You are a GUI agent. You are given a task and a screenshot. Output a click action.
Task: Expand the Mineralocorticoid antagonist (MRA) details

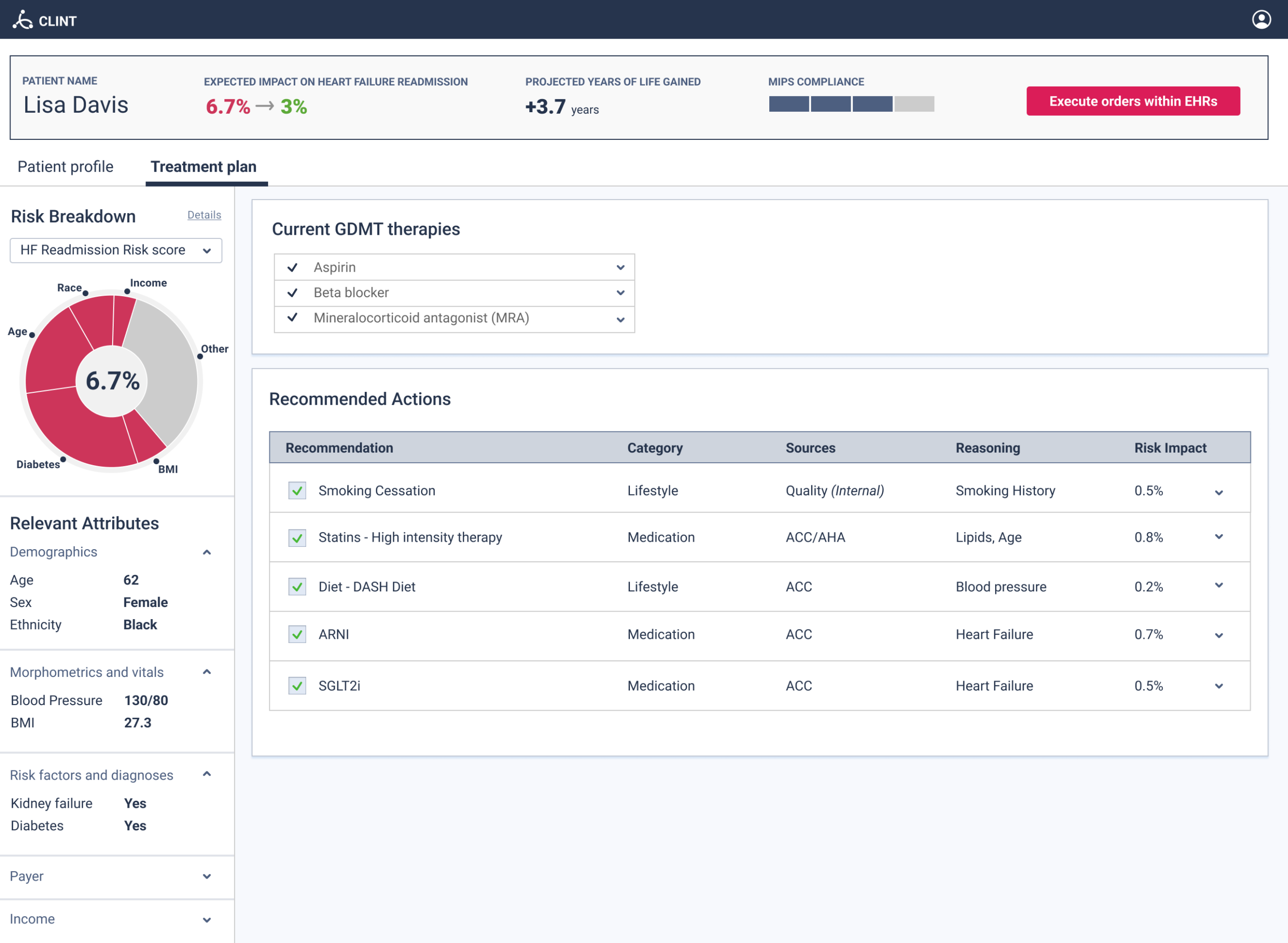pos(620,319)
